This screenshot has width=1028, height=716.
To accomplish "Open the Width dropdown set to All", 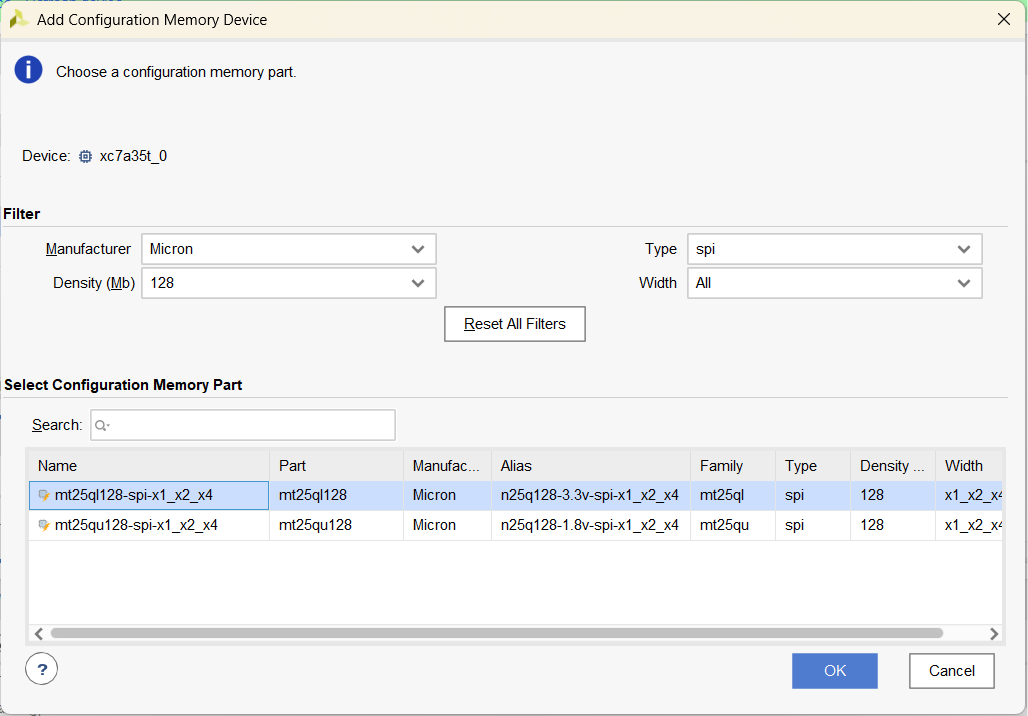I will click(x=835, y=283).
